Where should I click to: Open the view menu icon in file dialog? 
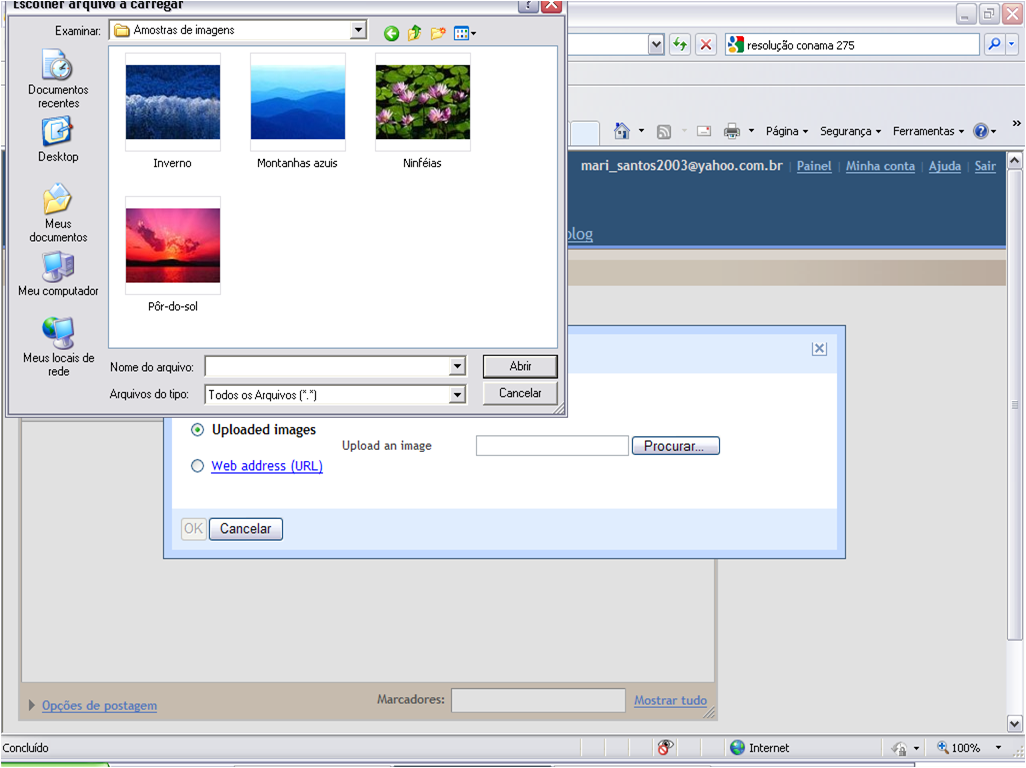(x=465, y=33)
